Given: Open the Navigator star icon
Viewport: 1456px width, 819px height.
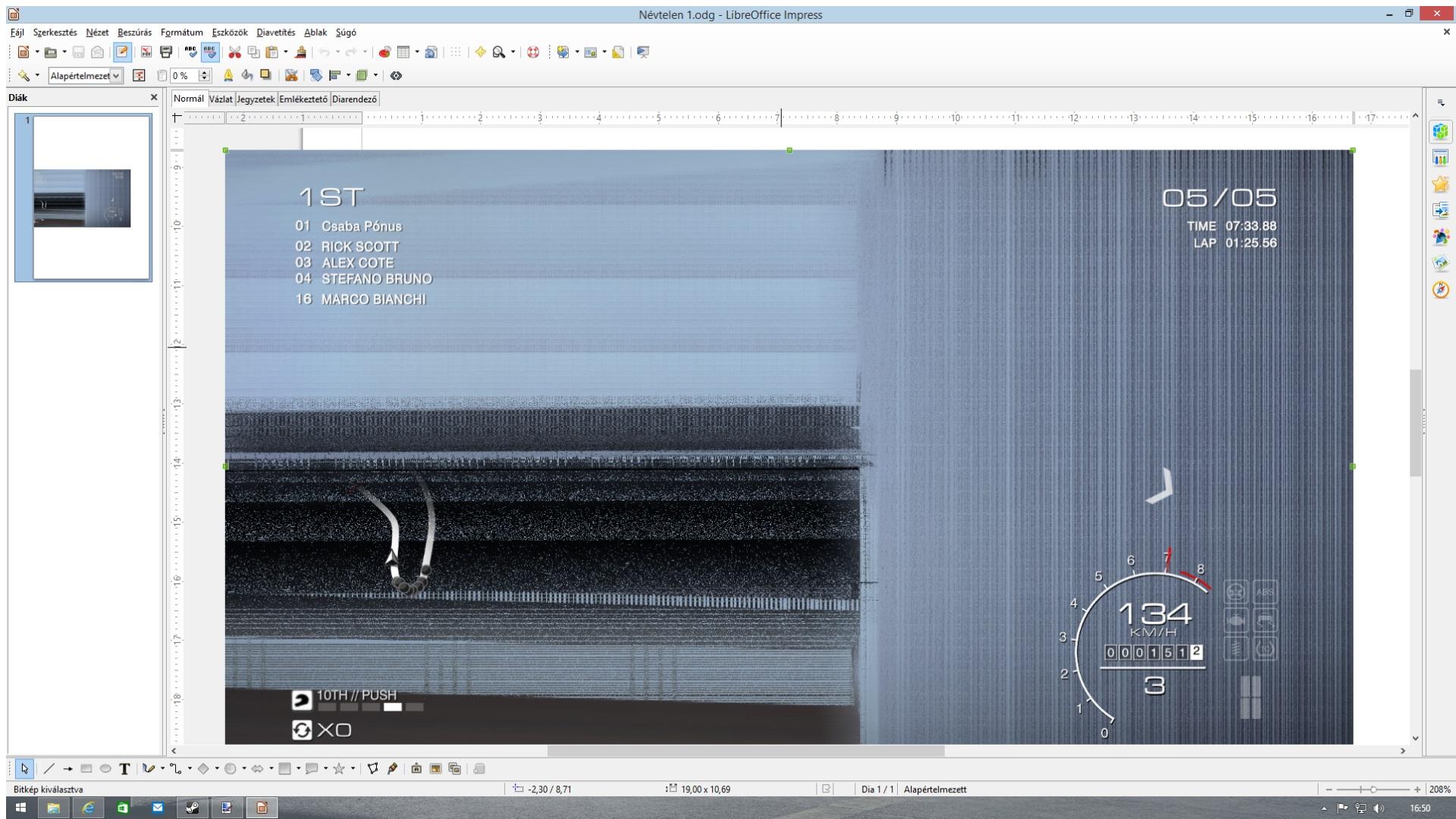Looking at the screenshot, I should click(480, 52).
